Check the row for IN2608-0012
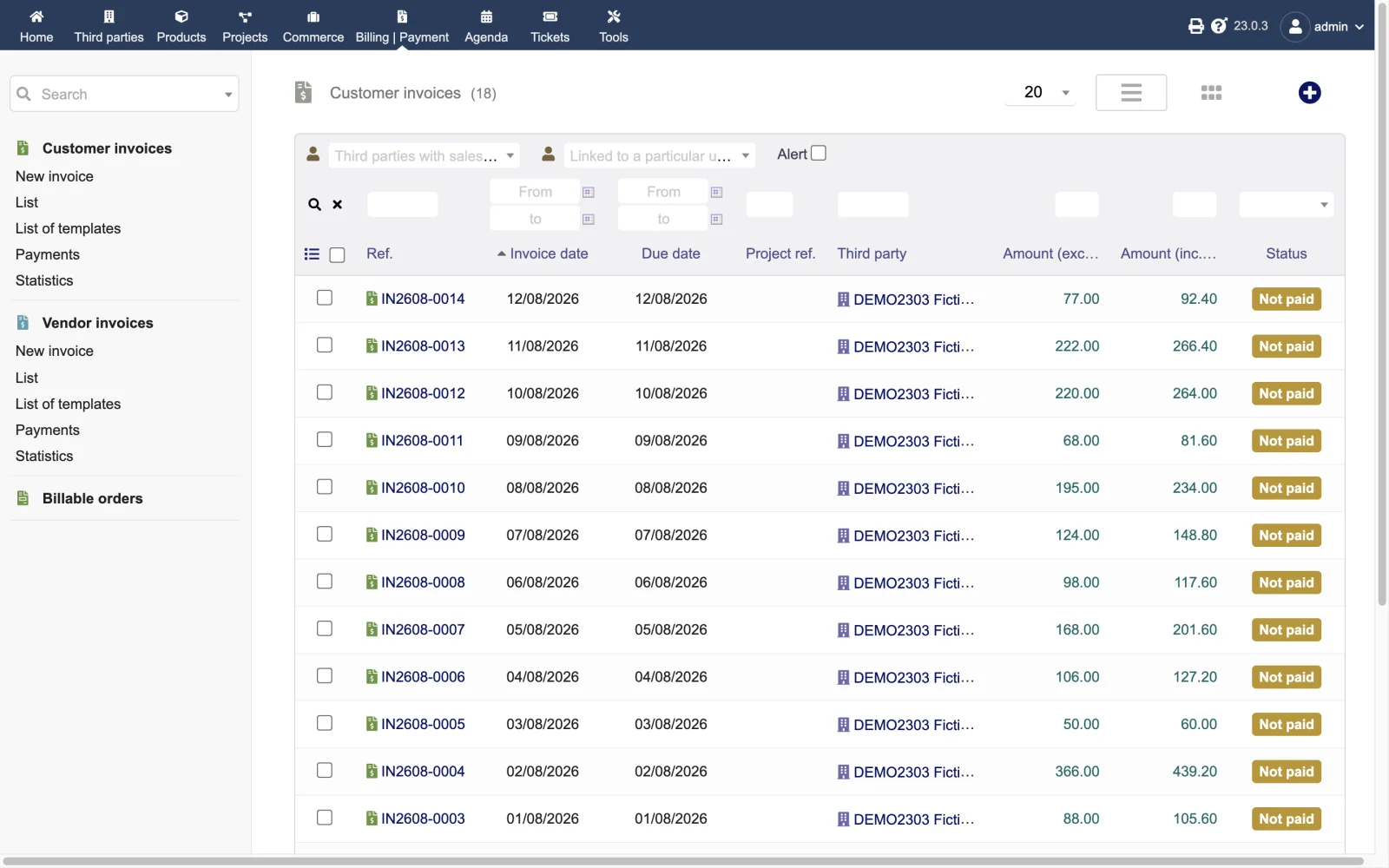This screenshot has height=868, width=1389. [x=325, y=392]
